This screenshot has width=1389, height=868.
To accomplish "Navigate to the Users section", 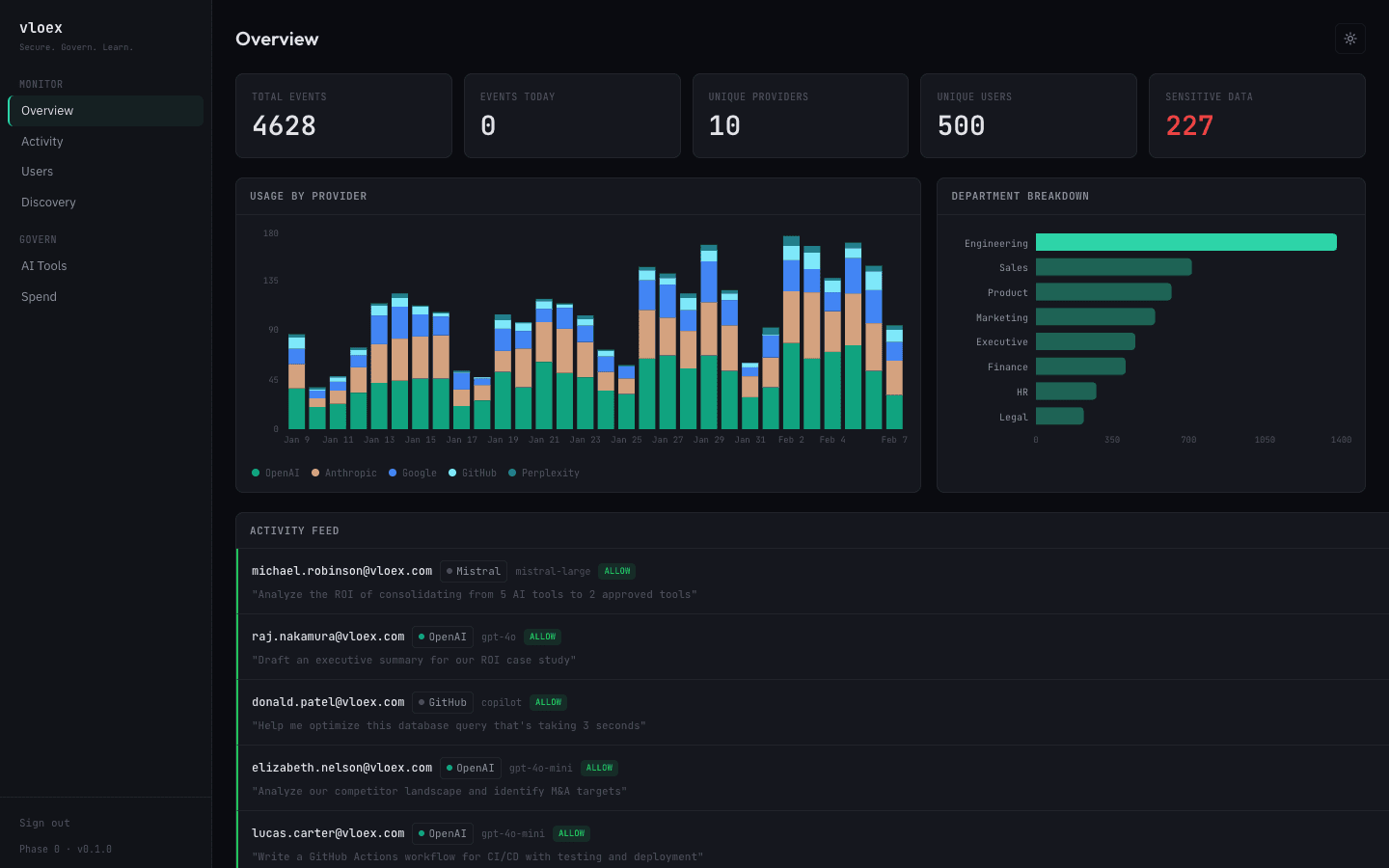I will point(37,171).
